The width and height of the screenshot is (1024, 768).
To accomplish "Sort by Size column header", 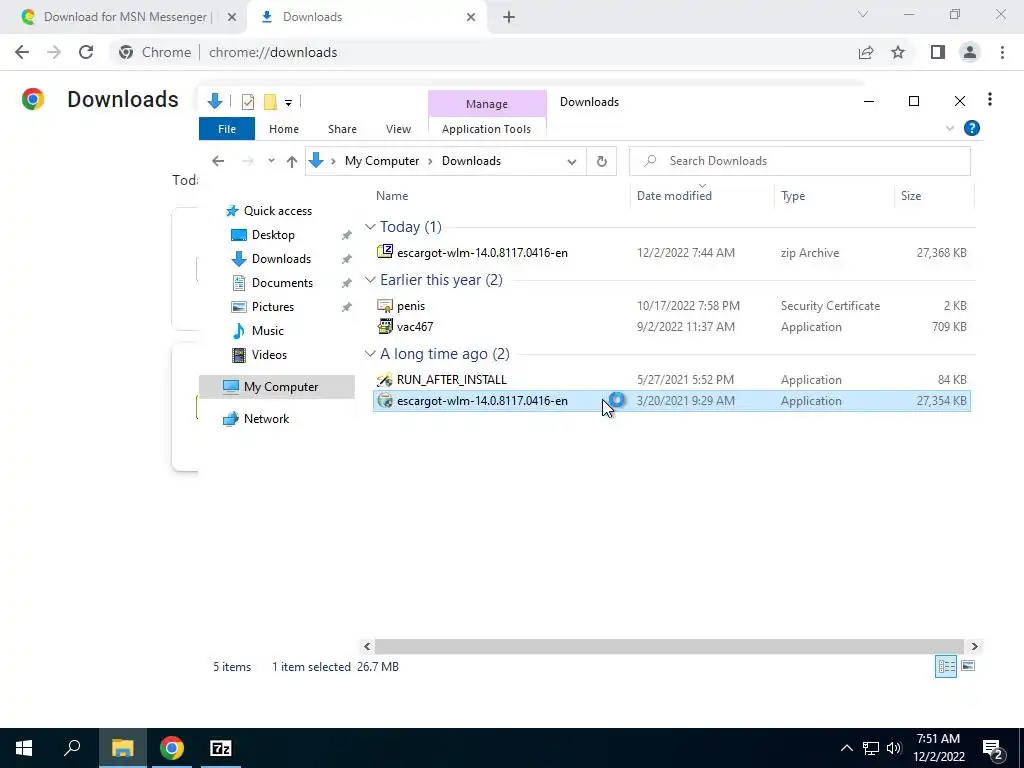I will [910, 196].
